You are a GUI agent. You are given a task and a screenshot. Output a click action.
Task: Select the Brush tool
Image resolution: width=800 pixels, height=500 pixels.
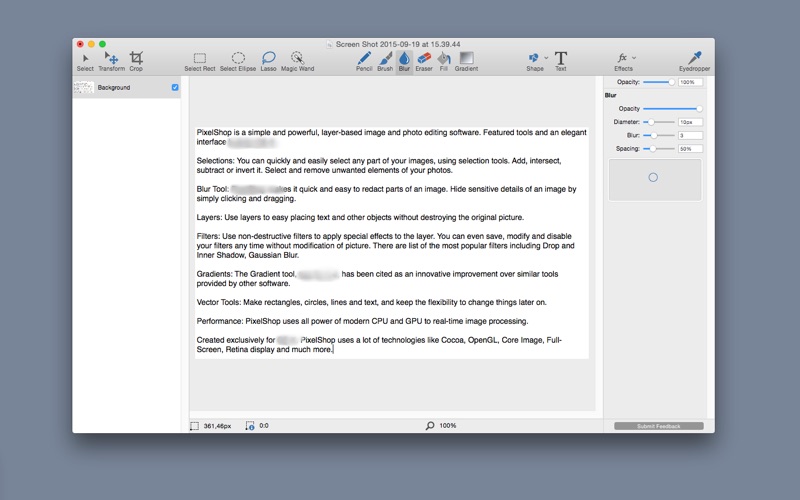(x=385, y=62)
